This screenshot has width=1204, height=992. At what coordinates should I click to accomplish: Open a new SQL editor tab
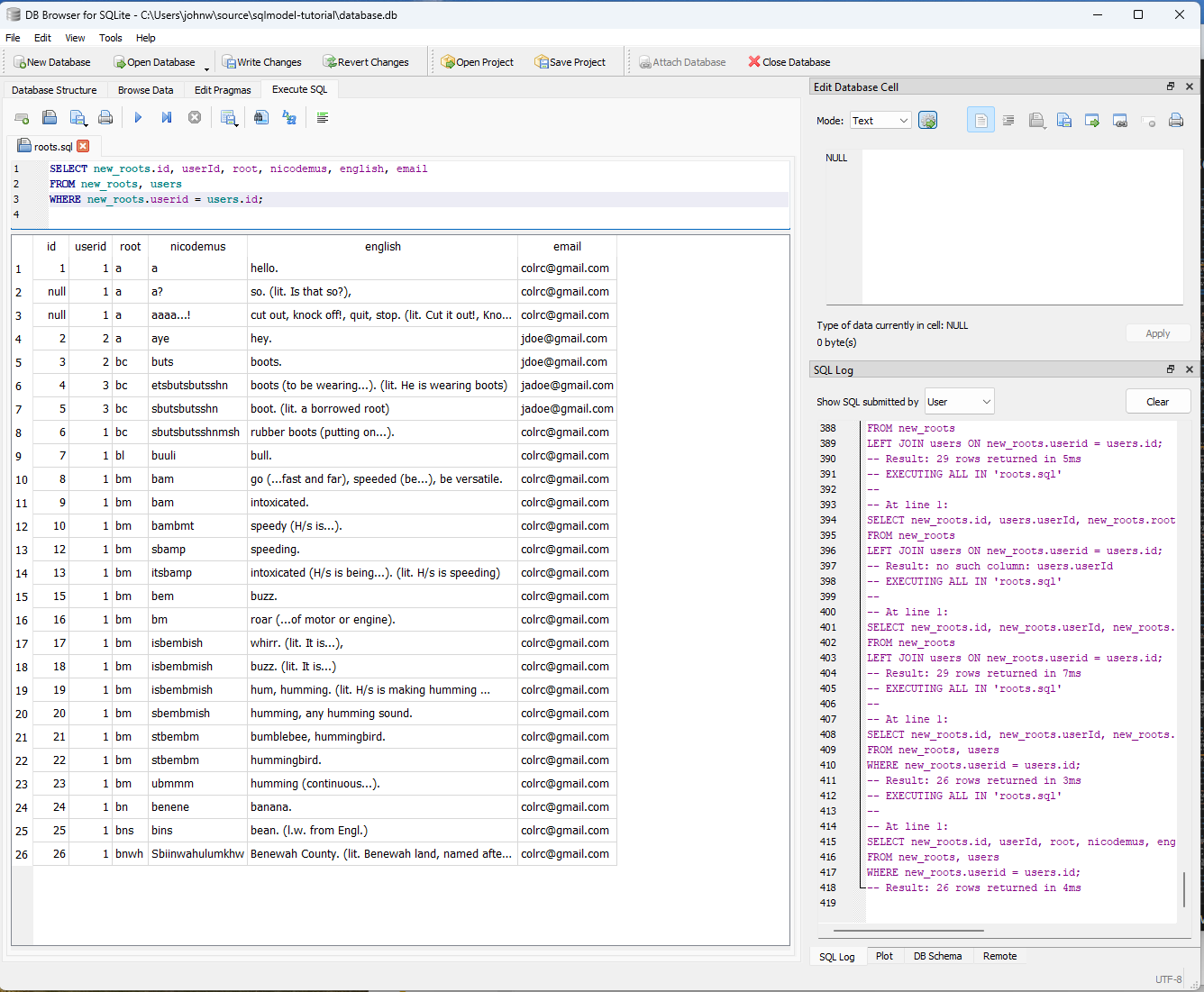22,118
